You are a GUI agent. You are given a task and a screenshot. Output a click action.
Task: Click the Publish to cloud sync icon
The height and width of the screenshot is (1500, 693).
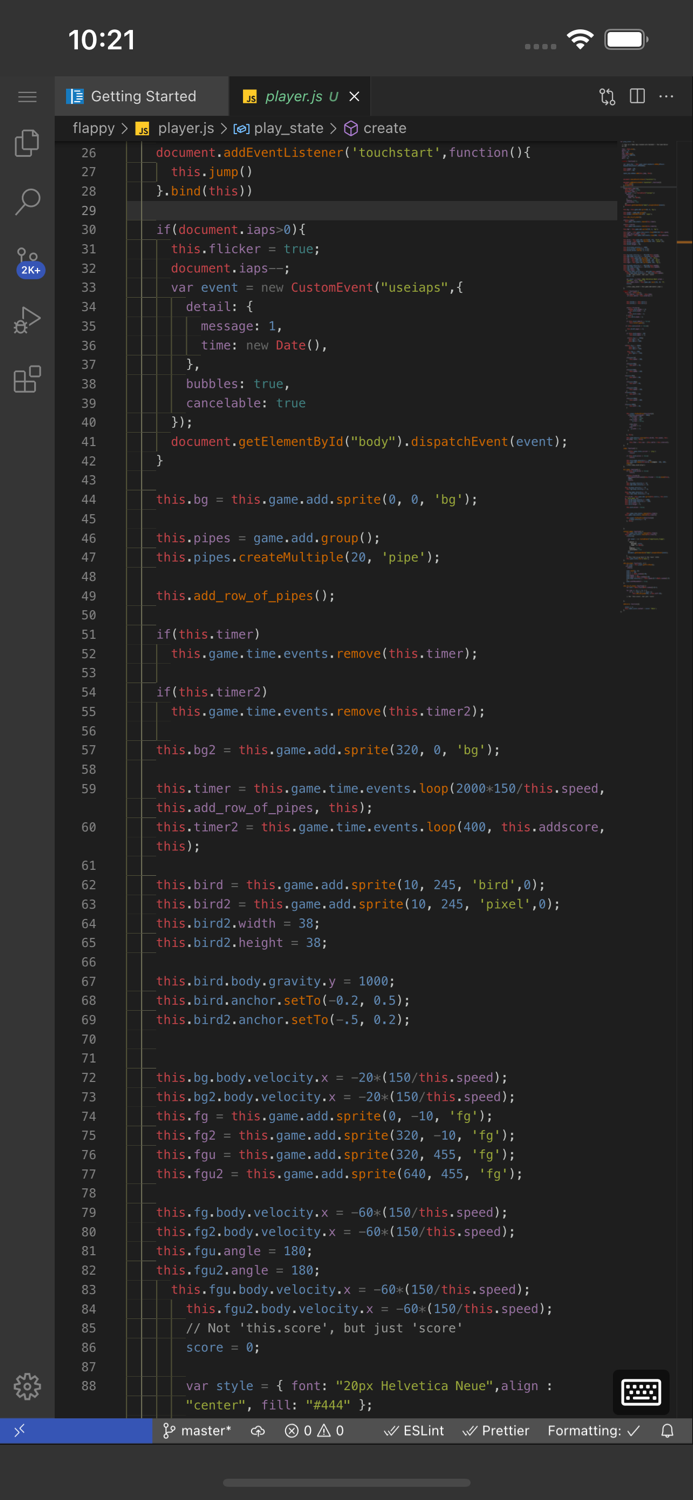(258, 1431)
